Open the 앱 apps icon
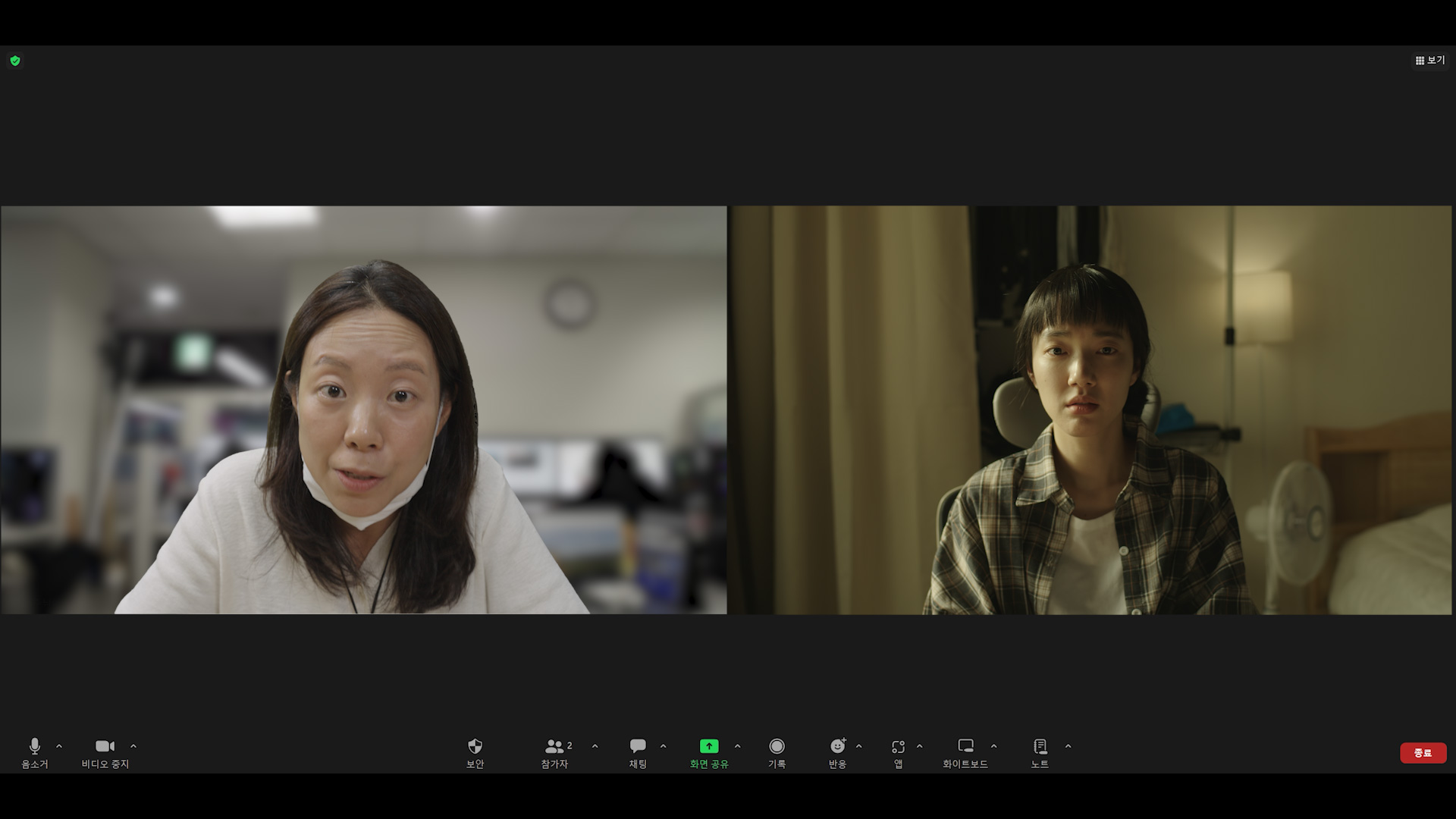 (x=898, y=747)
